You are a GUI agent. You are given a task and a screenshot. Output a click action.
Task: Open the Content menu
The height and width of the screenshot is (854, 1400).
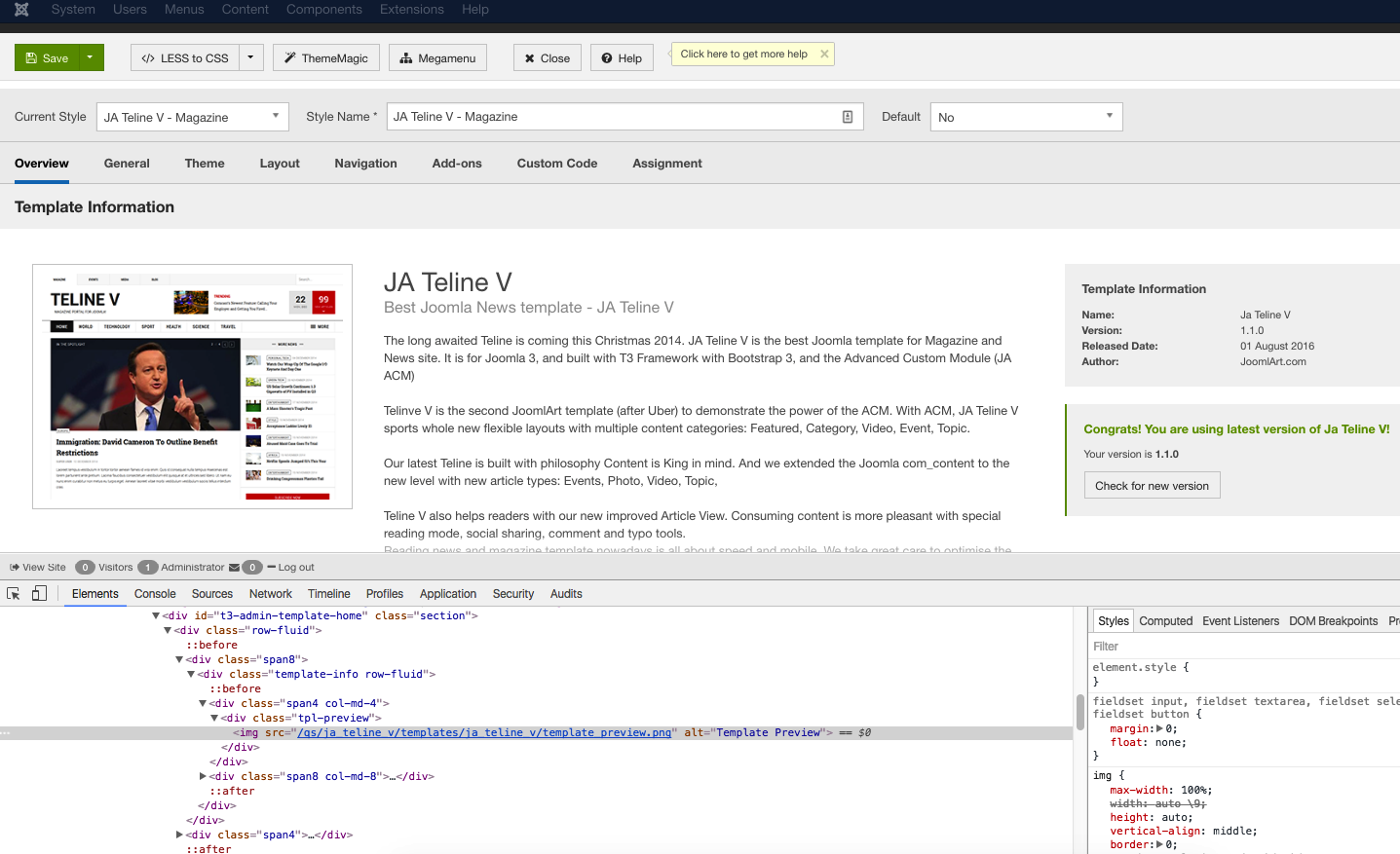tap(246, 10)
